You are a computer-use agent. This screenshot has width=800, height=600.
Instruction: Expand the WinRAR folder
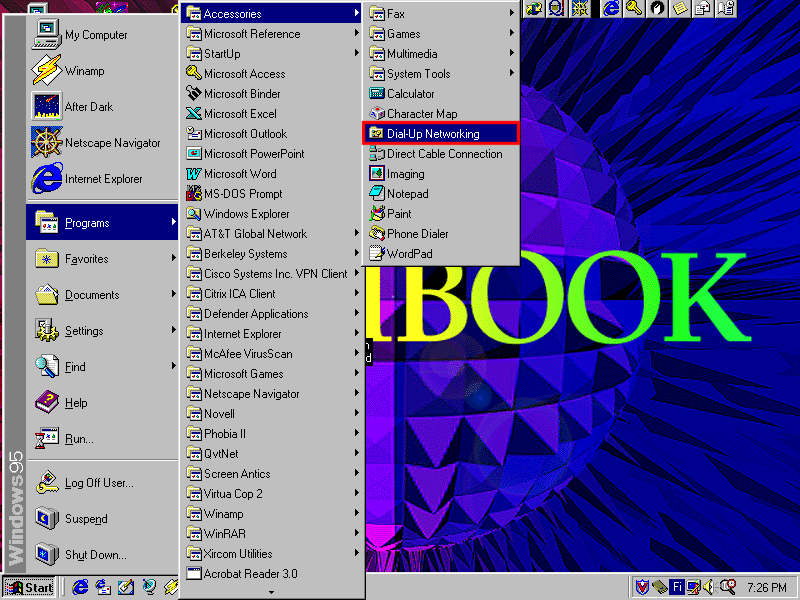click(x=272, y=534)
